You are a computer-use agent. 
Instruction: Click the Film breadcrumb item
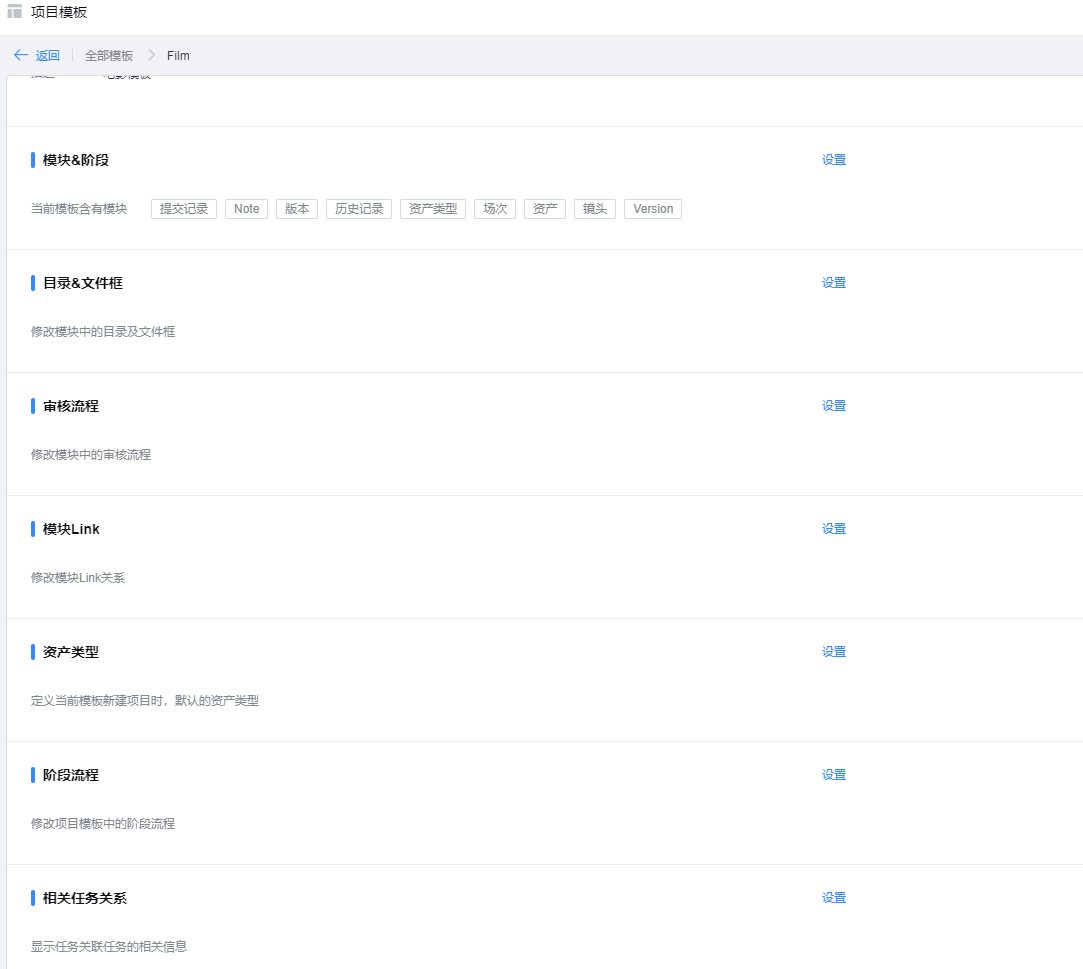[178, 55]
